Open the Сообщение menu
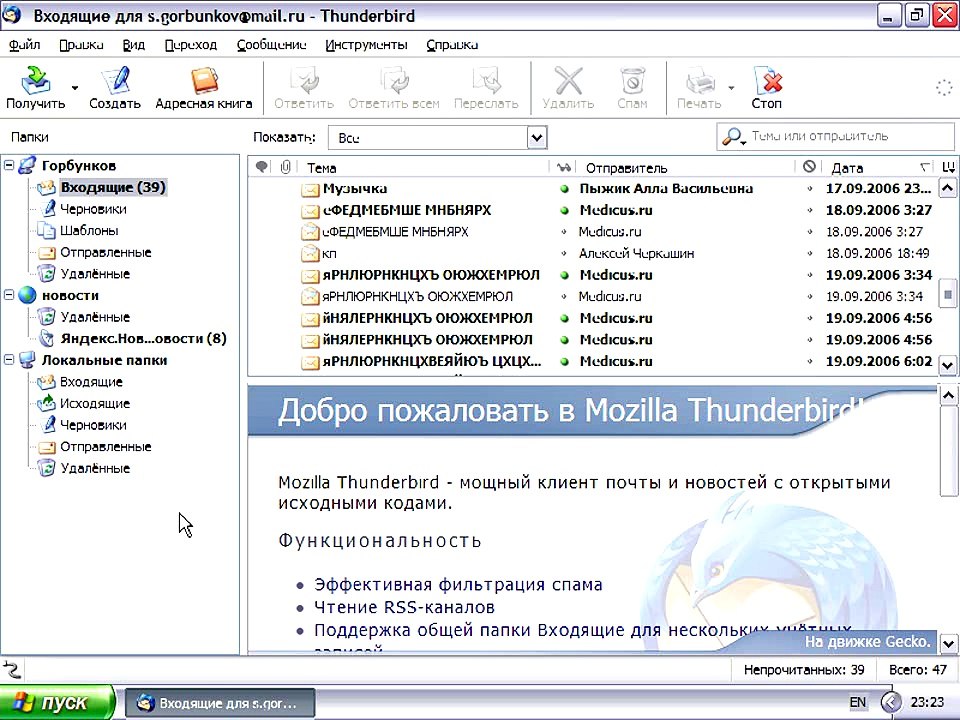Viewport: 960px width, 720px height. [x=271, y=45]
